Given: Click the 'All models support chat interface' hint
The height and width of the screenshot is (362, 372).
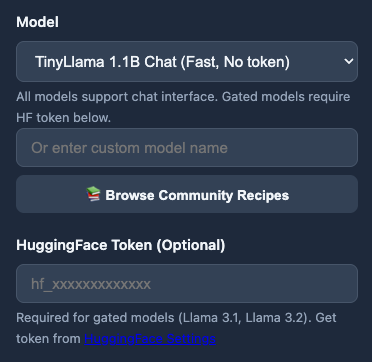Looking at the screenshot, I should pos(118,97).
